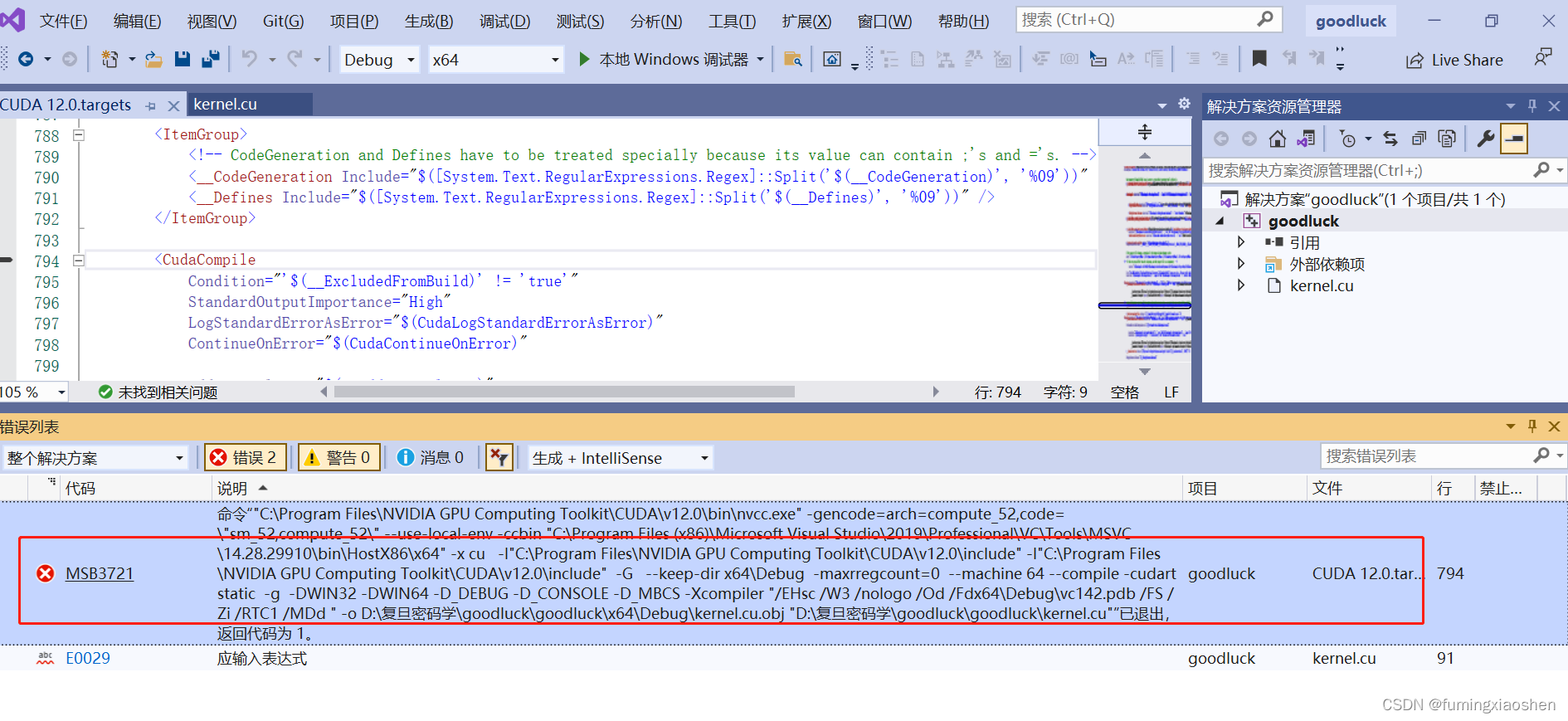Collapse the ItemGroup code block at line 788
This screenshot has height=721, width=1568.
point(79,134)
